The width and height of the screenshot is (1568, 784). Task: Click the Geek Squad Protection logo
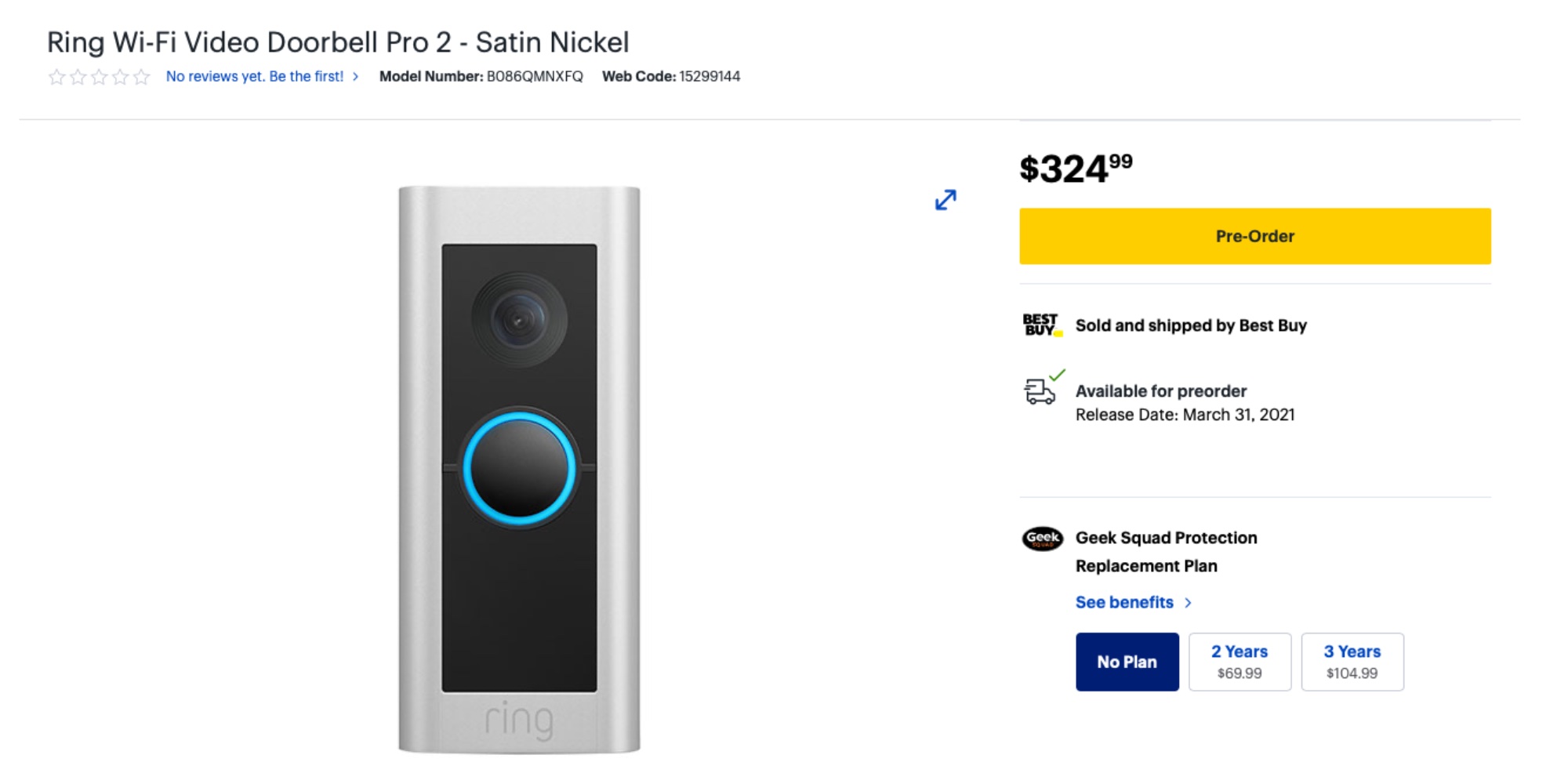click(x=1043, y=540)
